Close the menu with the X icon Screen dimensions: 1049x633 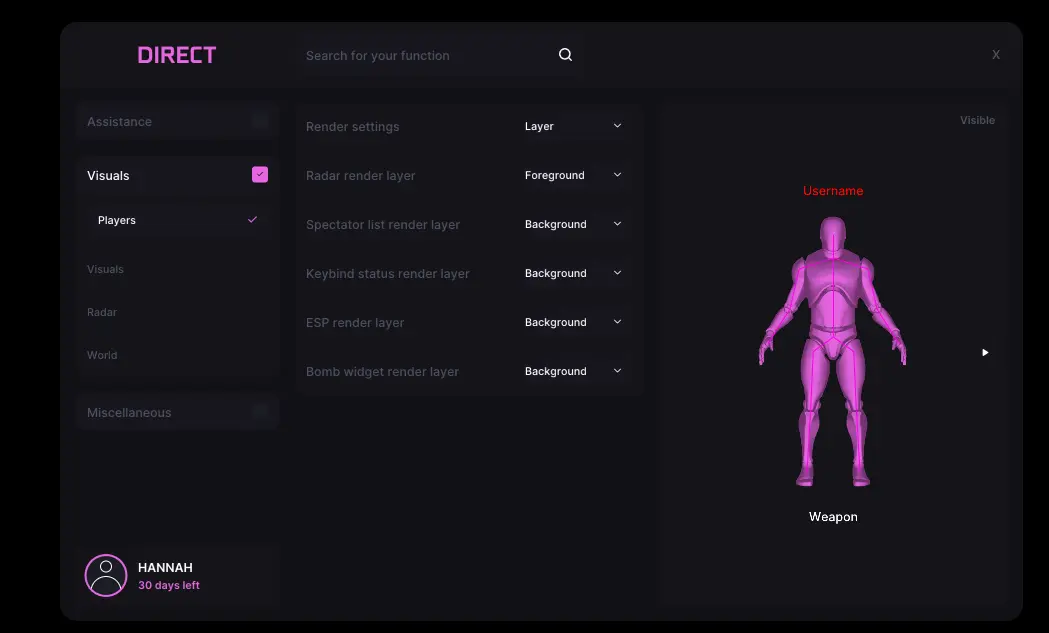click(995, 55)
